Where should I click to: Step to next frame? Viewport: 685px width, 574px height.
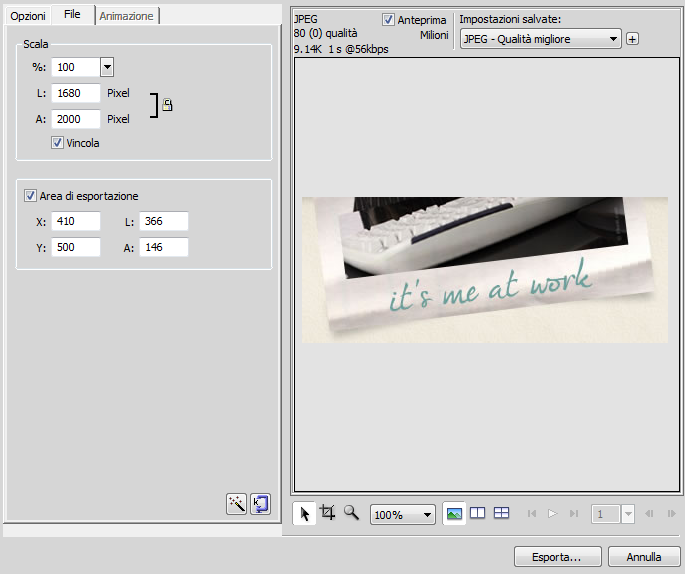tap(671, 513)
